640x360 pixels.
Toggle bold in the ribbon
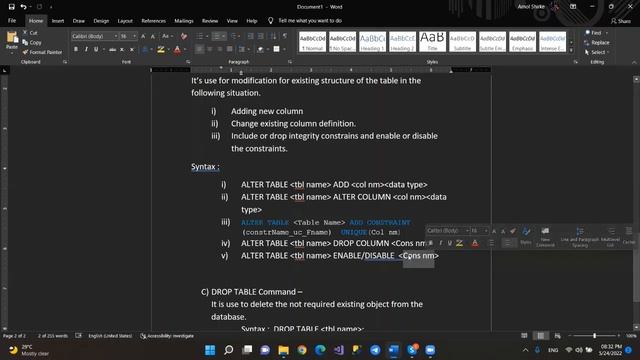pos(76,49)
